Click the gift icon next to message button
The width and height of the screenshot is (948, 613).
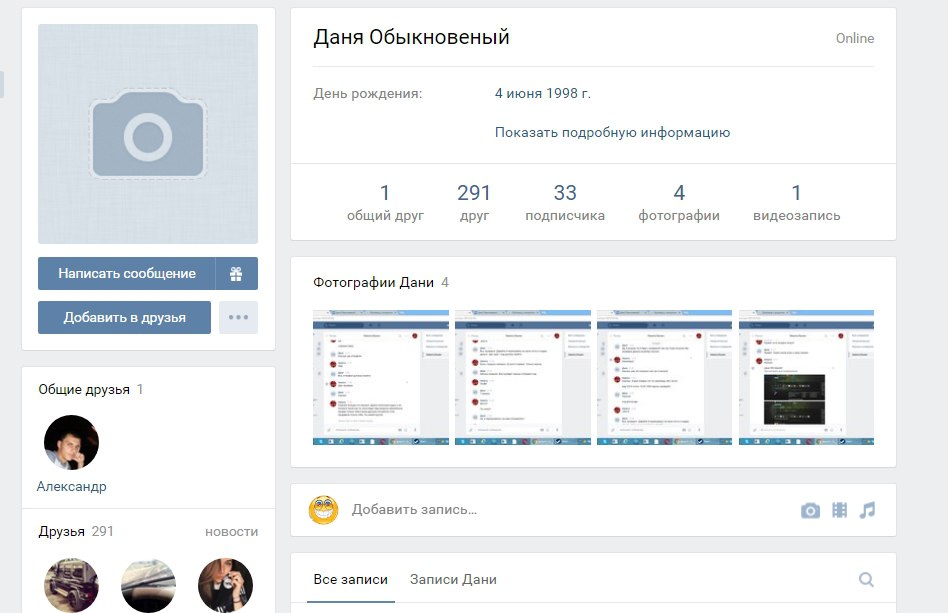point(236,273)
